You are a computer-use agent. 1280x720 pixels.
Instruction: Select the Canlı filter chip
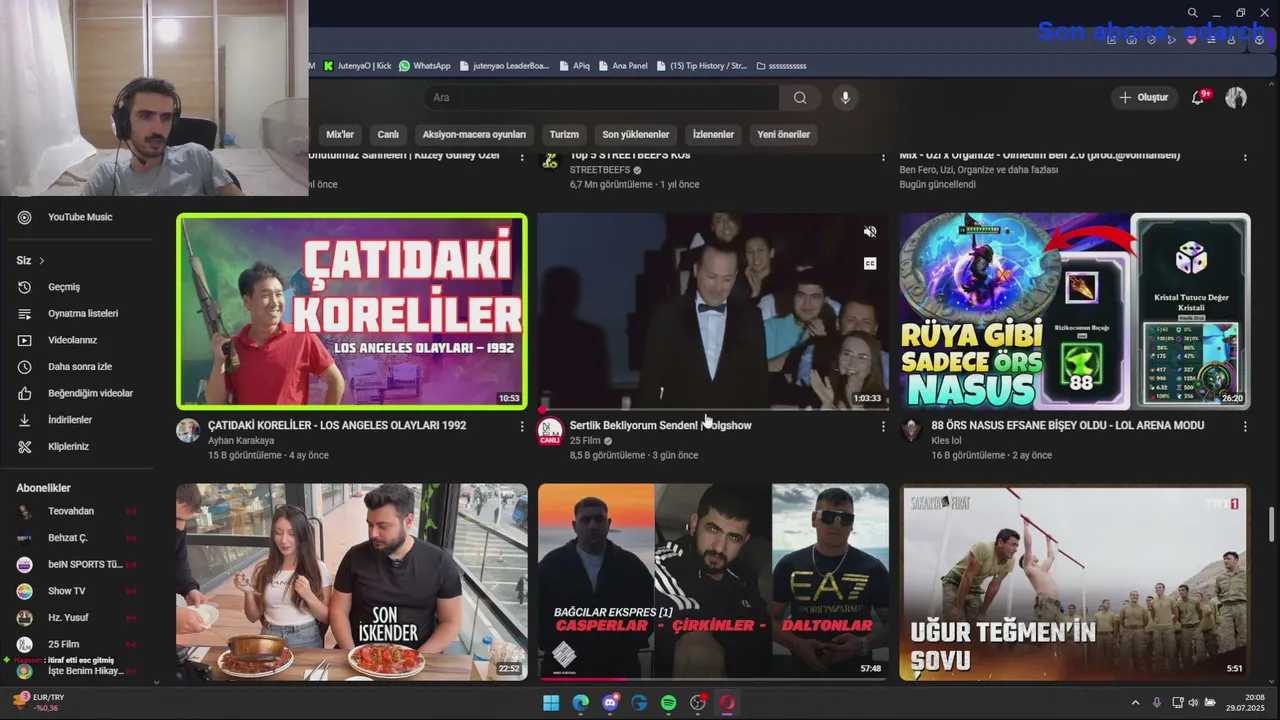click(388, 134)
